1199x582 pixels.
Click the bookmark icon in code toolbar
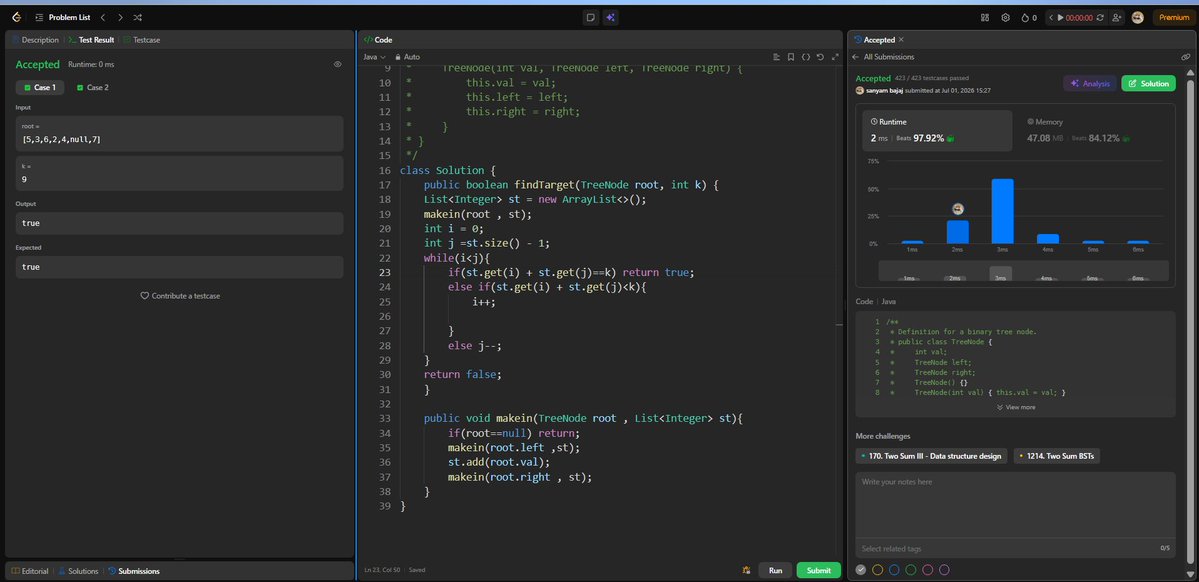pyautogui.click(x=791, y=57)
